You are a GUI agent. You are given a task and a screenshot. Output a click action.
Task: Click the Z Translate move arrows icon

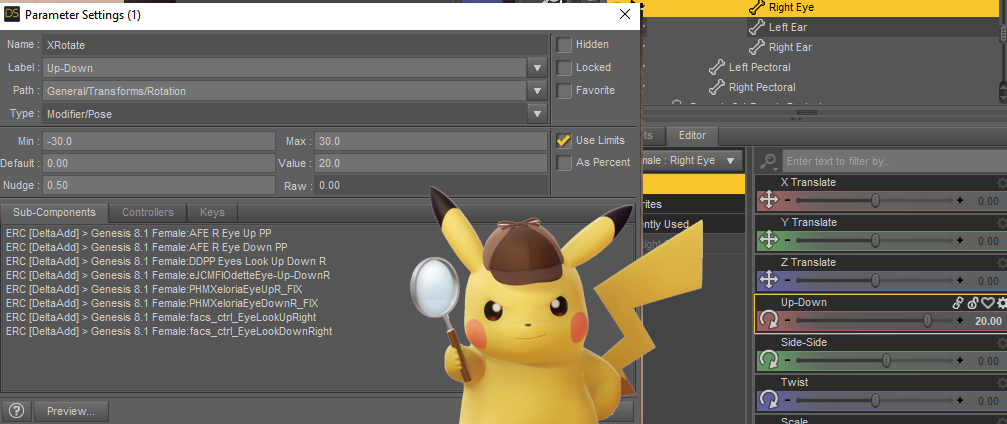pos(769,280)
